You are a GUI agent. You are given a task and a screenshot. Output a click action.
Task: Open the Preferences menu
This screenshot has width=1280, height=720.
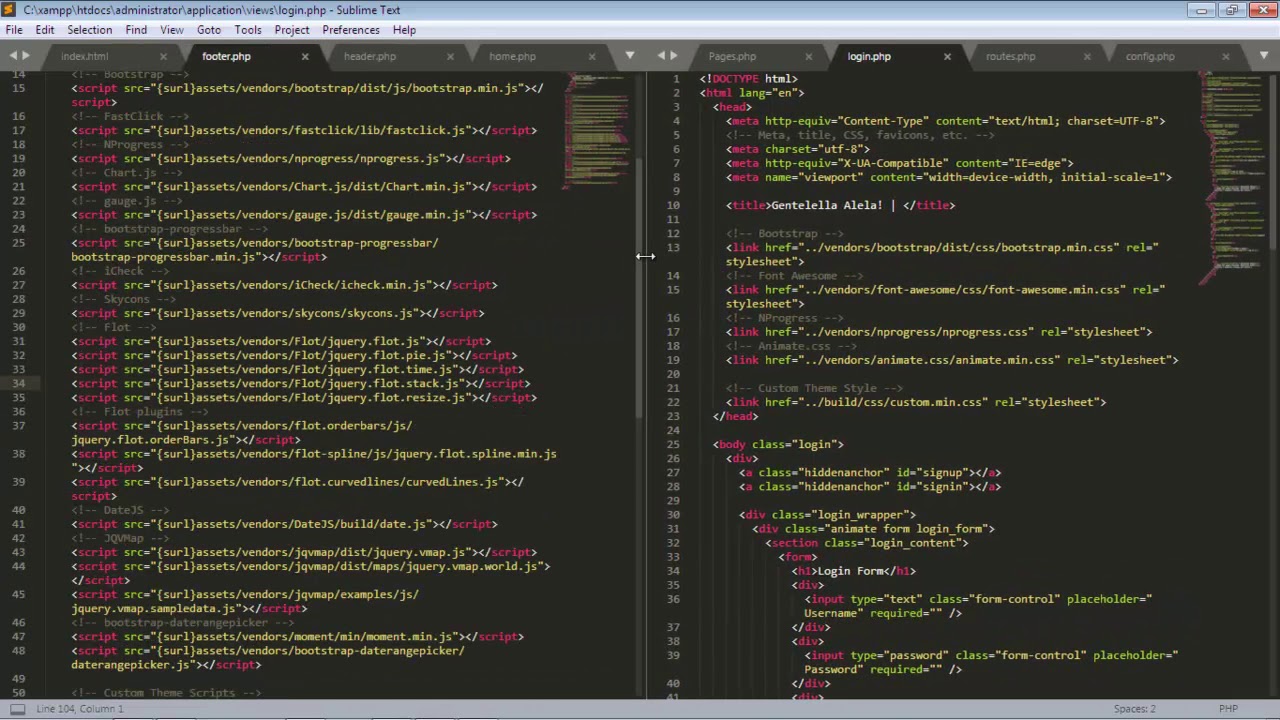351,30
